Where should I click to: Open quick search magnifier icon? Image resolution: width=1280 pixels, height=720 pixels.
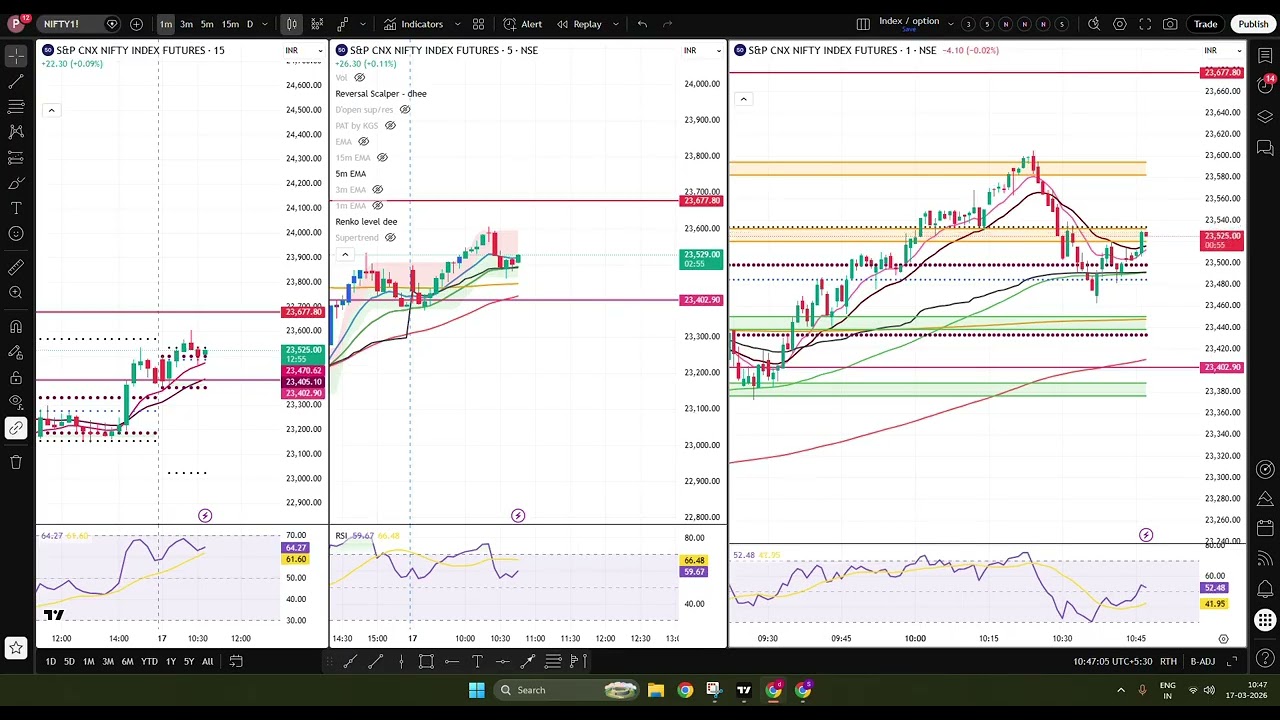pos(1094,24)
